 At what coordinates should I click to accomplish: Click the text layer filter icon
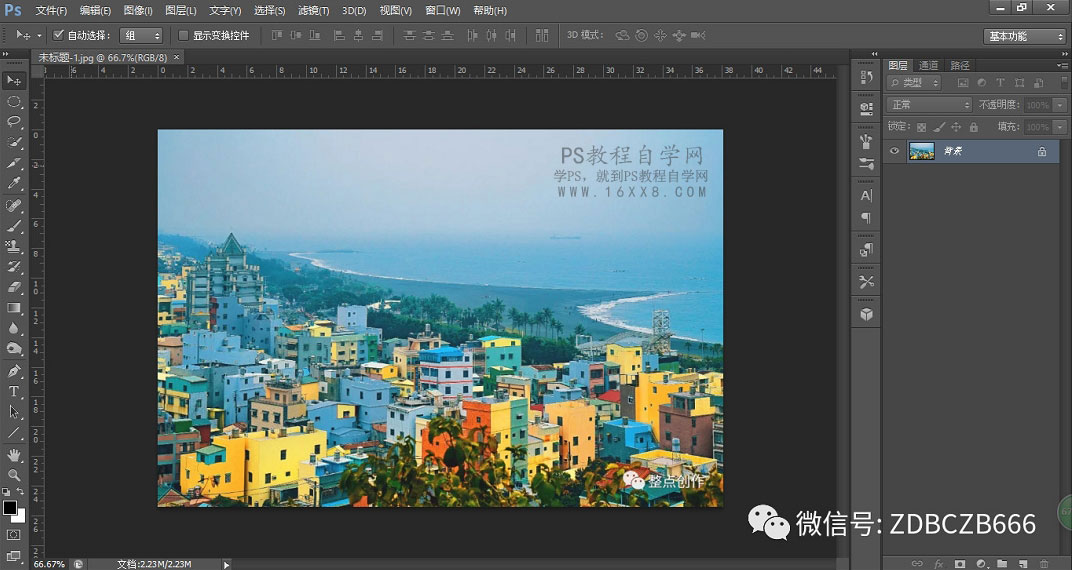[x=999, y=83]
